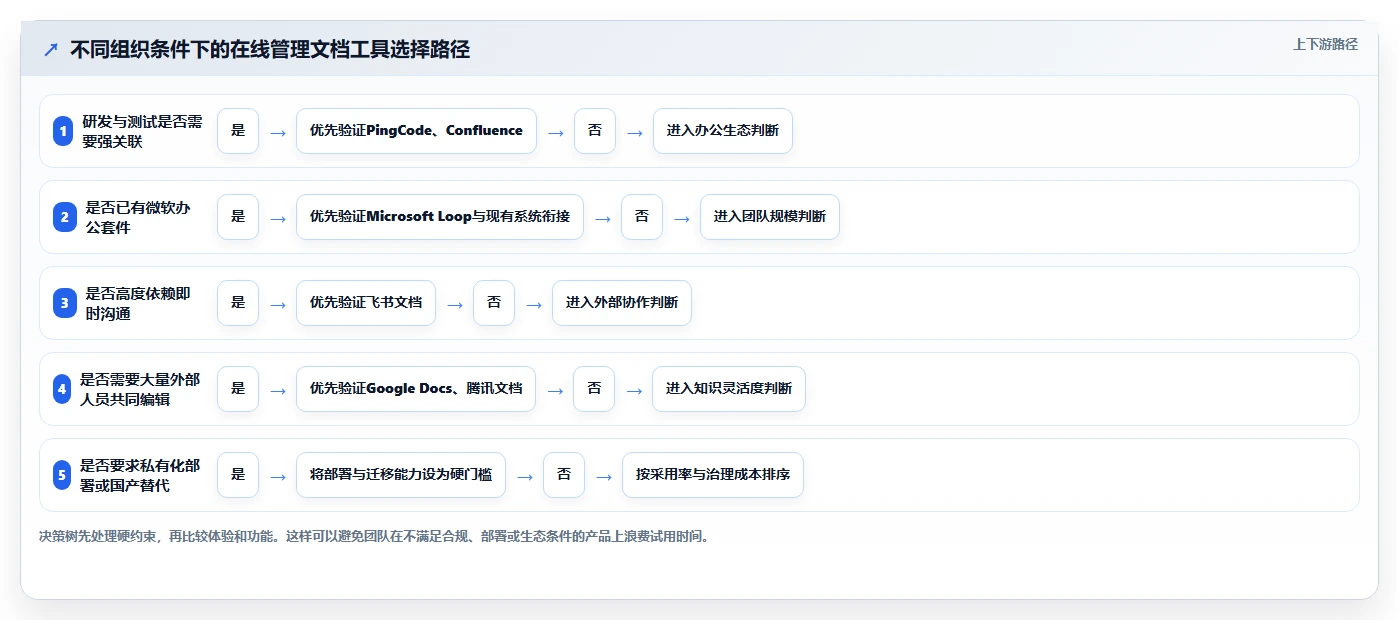The image size is (1399, 620).
Task: Click the question 研发与测试是否需要强关联
Action: pos(142,131)
